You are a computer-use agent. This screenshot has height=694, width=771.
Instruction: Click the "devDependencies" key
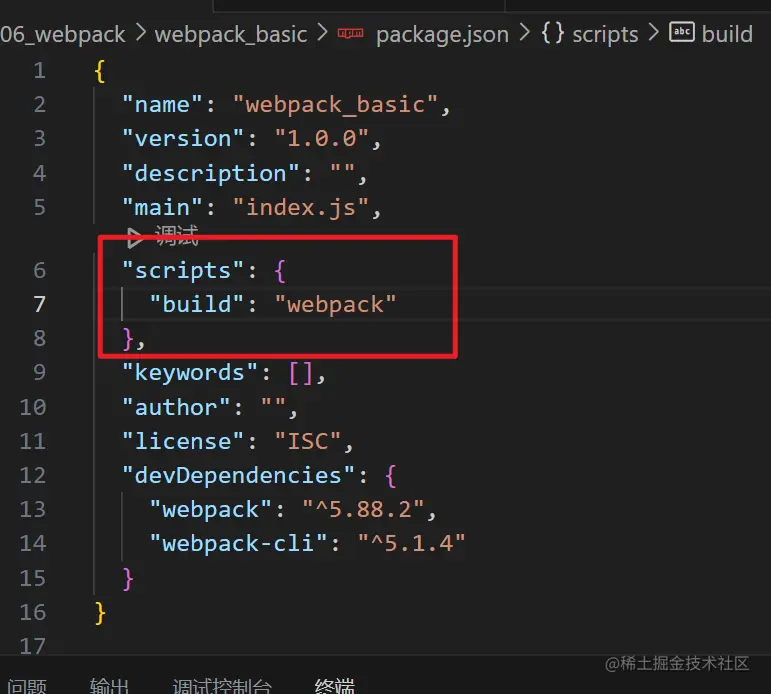coord(238,476)
